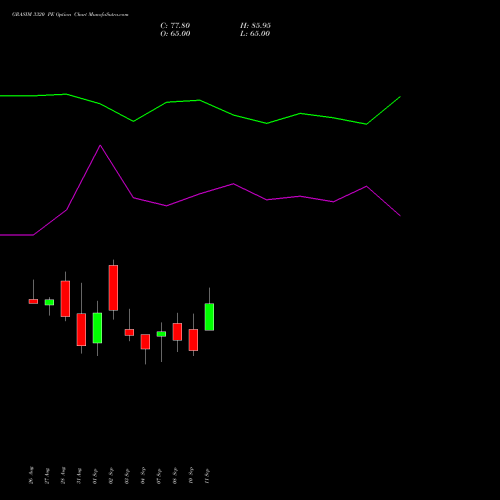
Task: Select the small red candle above 26 Aug
Action: click(x=33, y=301)
